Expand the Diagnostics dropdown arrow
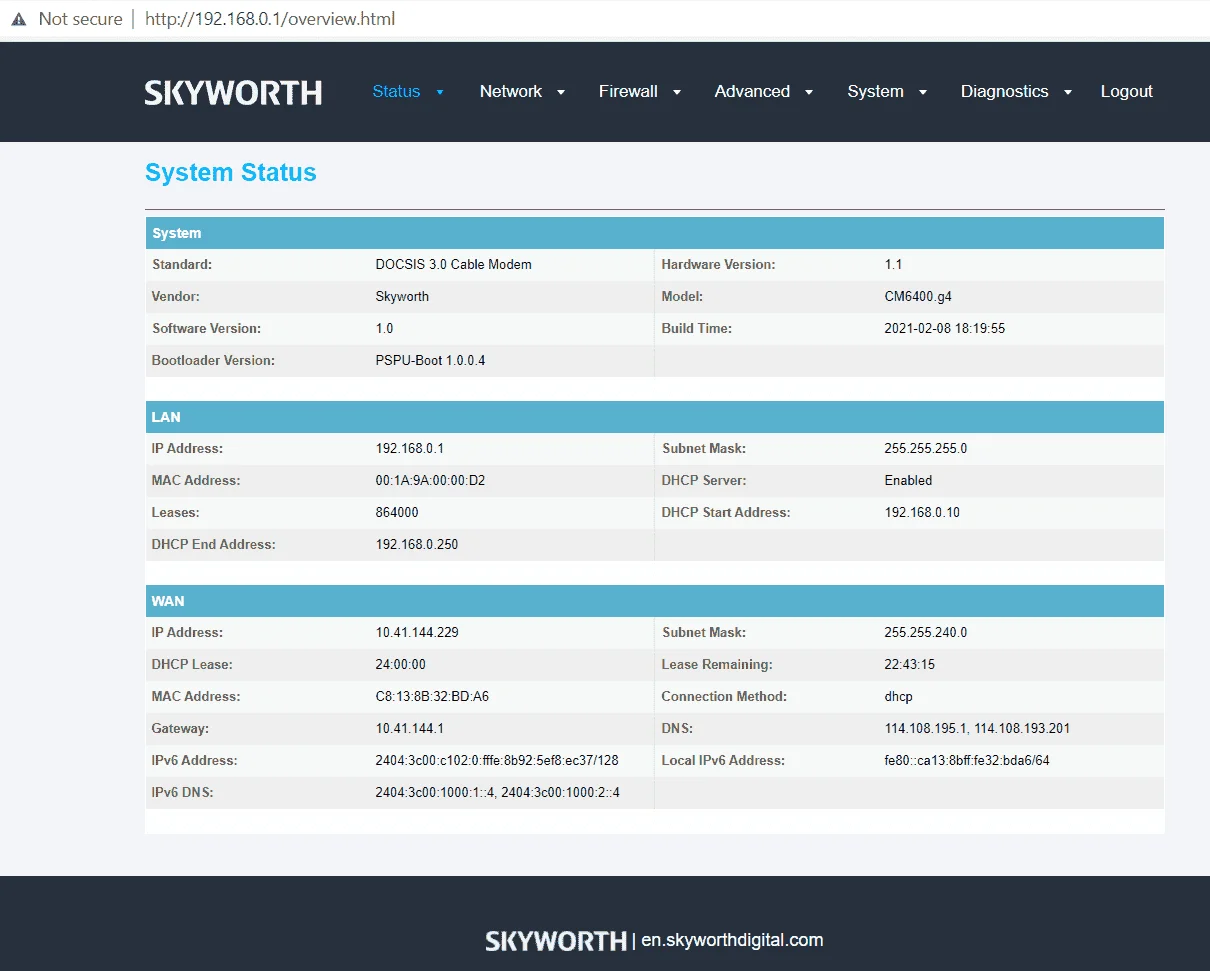 [1068, 92]
